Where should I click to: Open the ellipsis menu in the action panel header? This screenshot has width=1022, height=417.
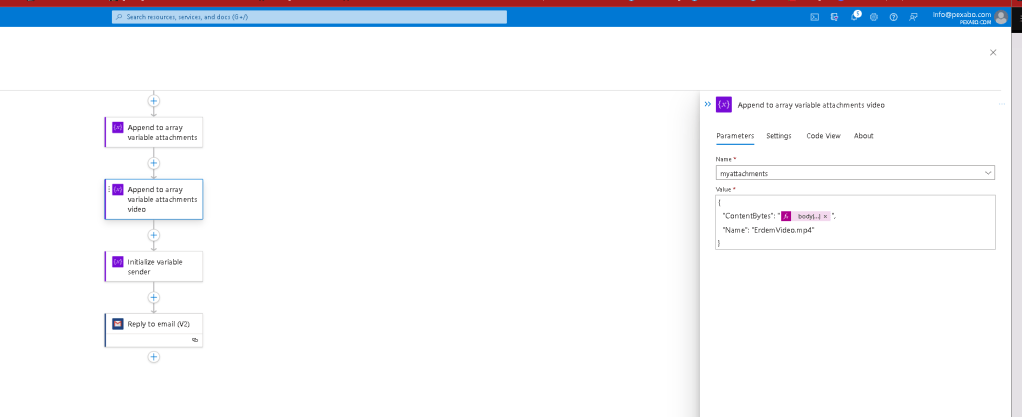pyautogui.click(x=1002, y=104)
